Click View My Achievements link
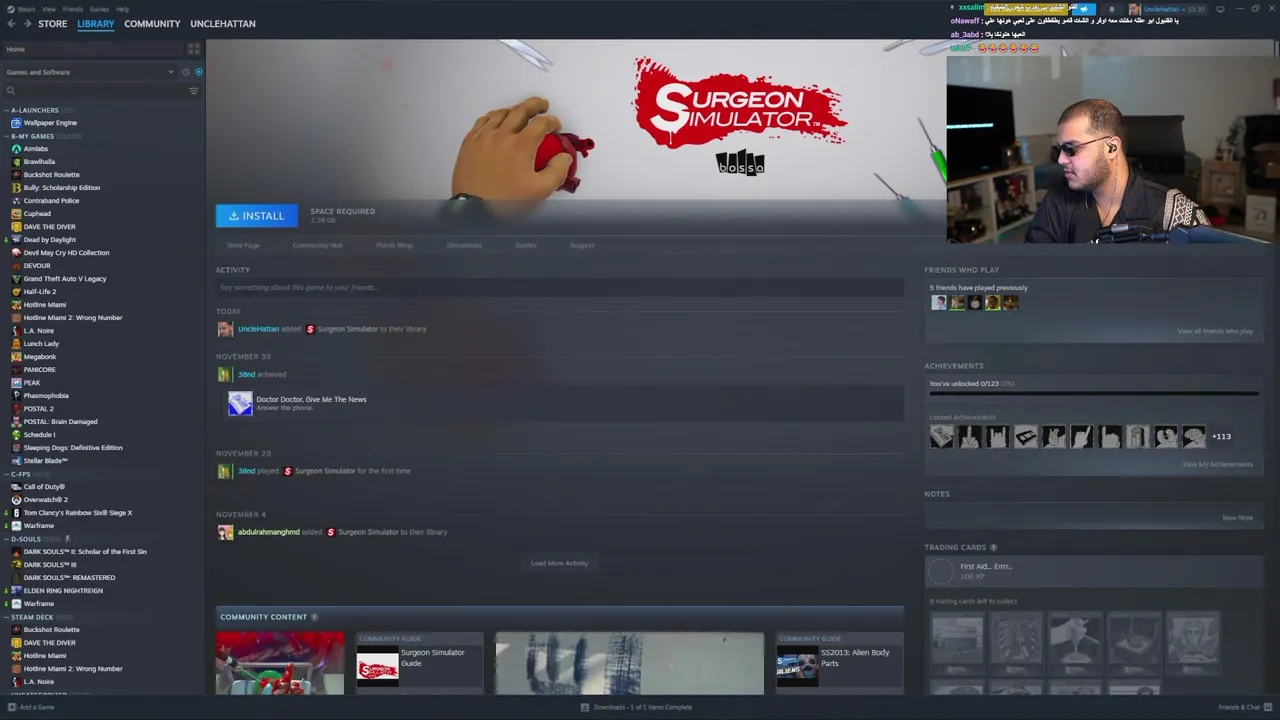The height and width of the screenshot is (720, 1280). click(x=1217, y=464)
